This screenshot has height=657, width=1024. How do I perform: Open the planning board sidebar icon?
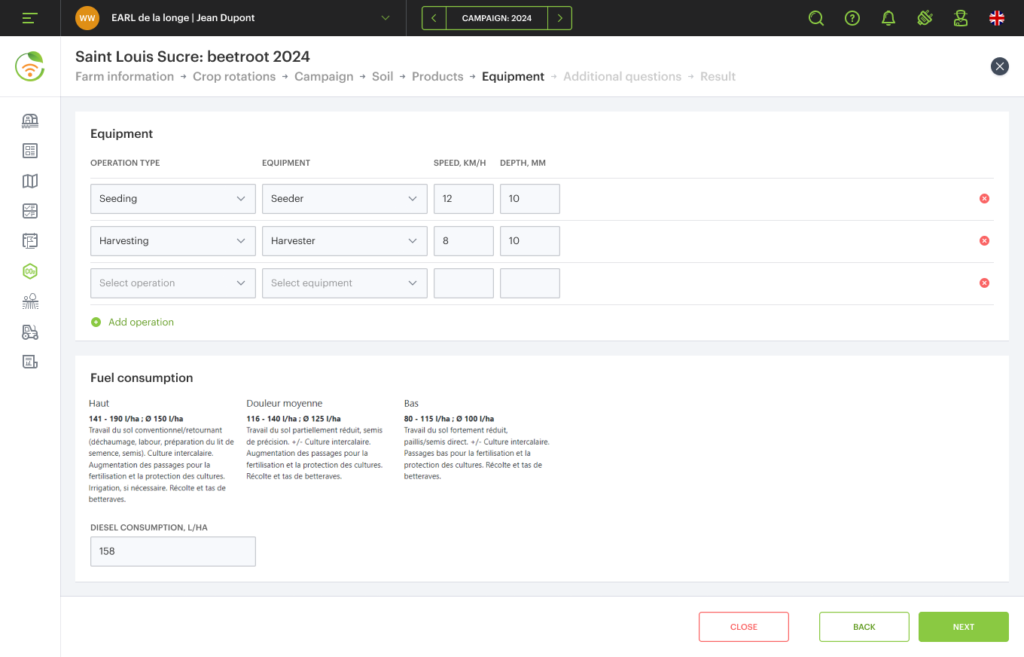[x=30, y=241]
